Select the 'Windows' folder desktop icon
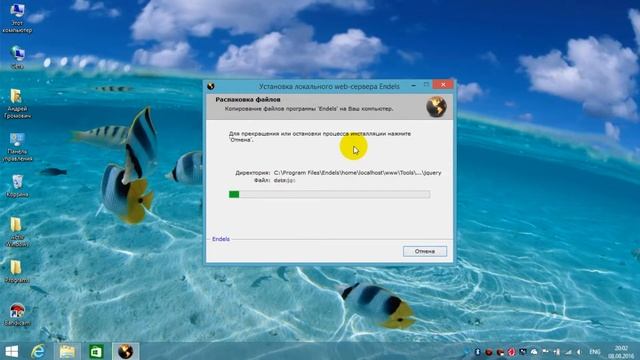This screenshot has height=360, width=640. [x=16, y=232]
